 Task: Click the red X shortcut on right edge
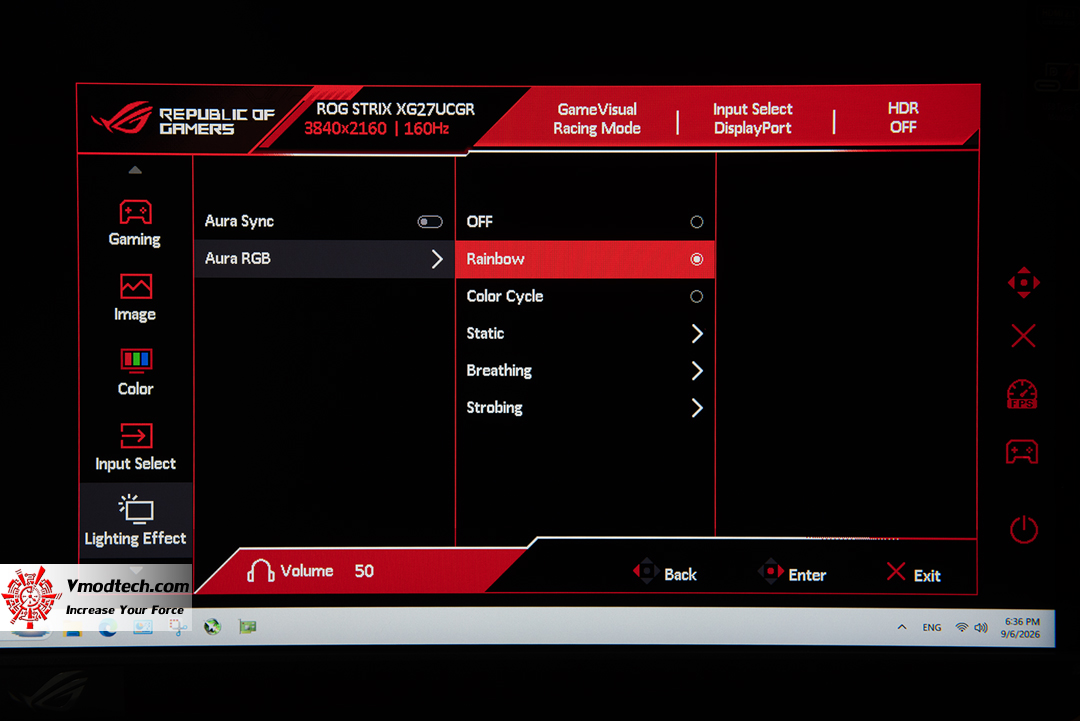(x=1023, y=336)
